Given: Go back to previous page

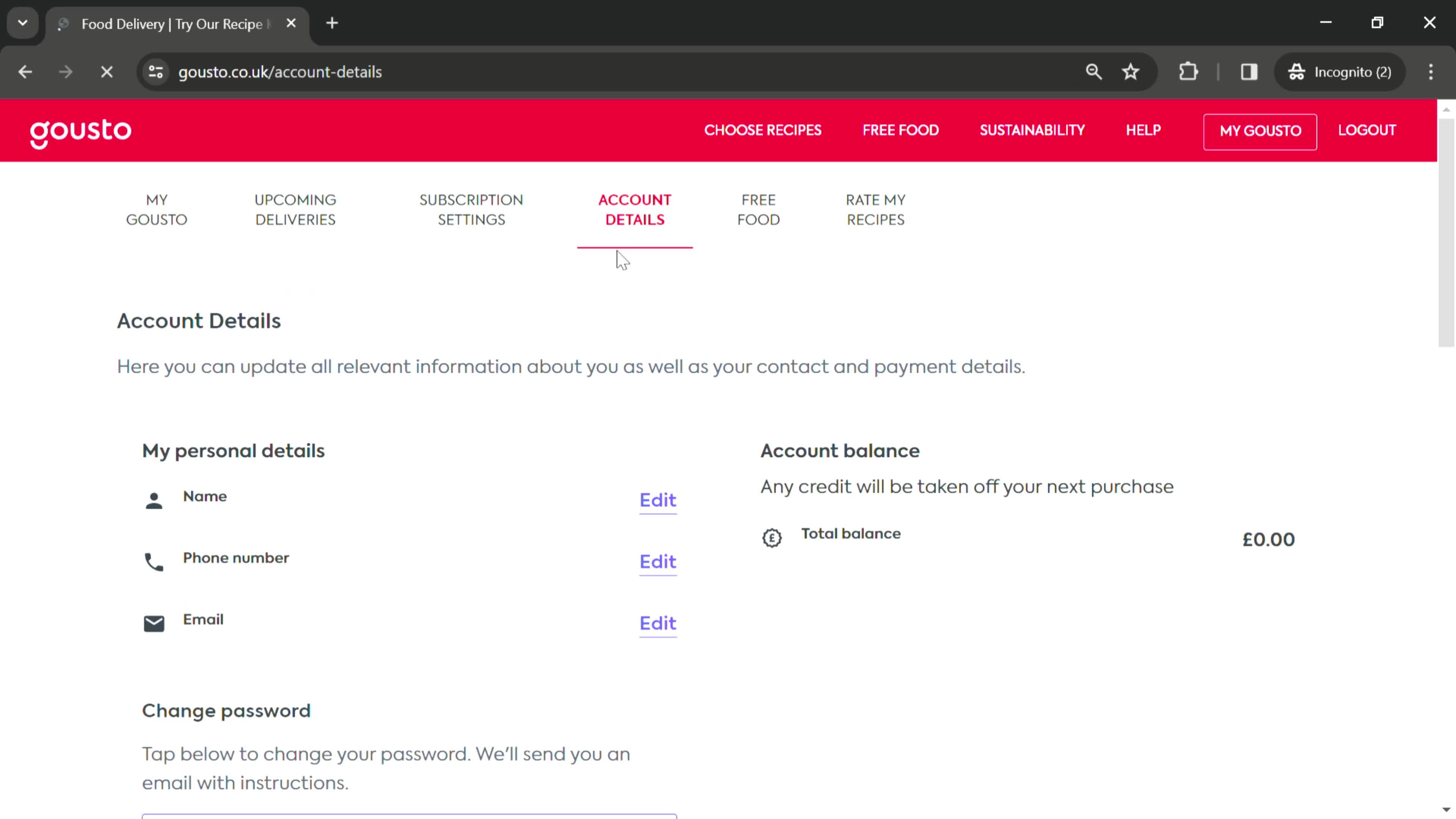Looking at the screenshot, I should [25, 72].
